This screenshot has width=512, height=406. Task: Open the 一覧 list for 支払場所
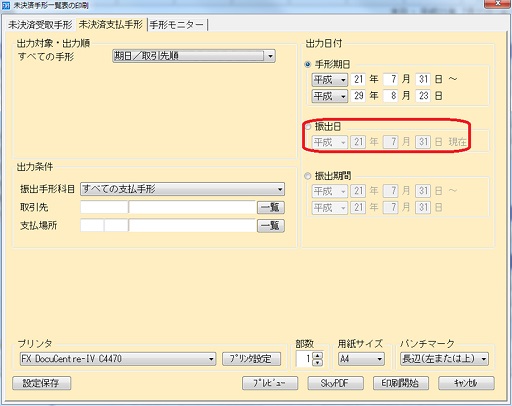tap(271, 226)
